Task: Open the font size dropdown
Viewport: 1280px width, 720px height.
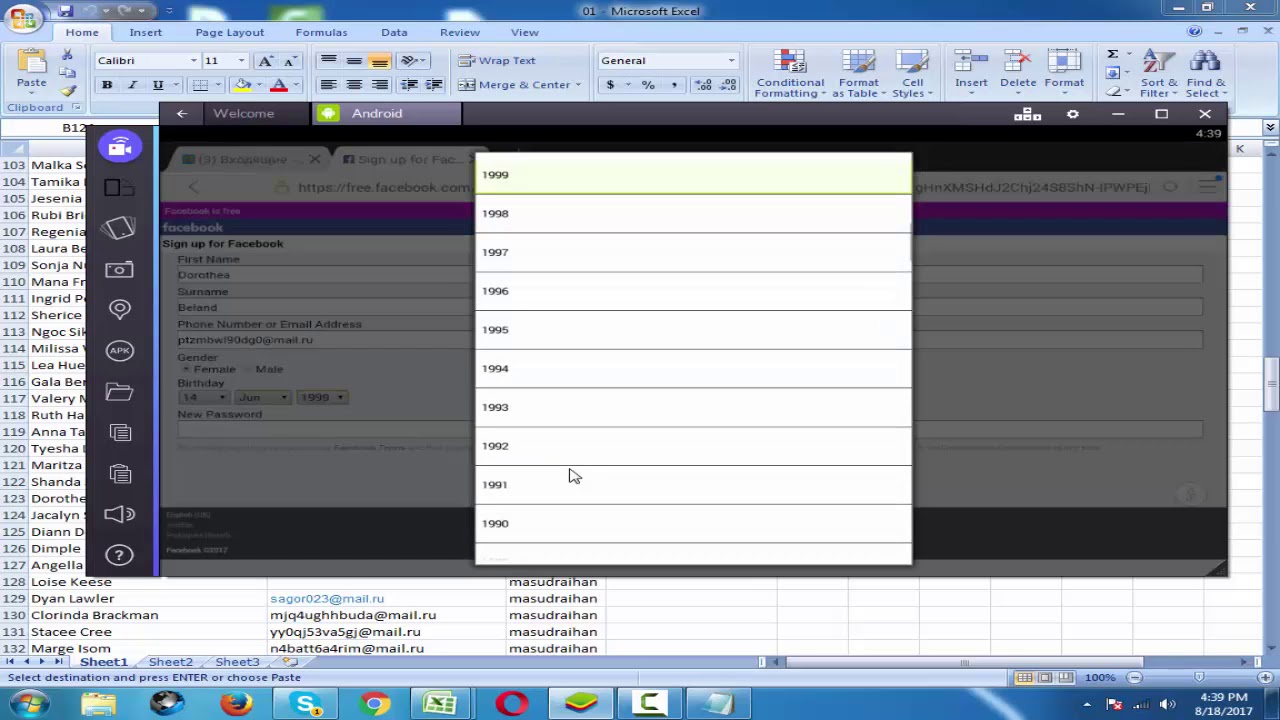Action: (241, 60)
